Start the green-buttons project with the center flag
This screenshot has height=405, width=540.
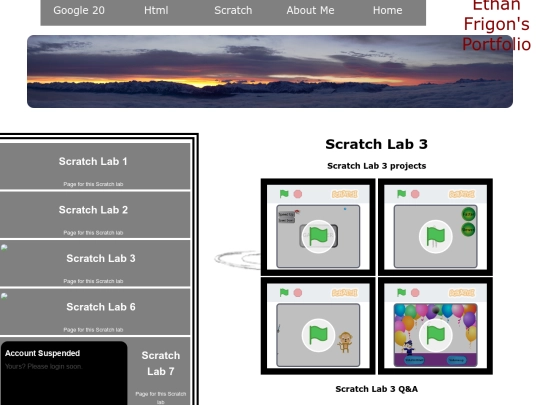(436, 237)
